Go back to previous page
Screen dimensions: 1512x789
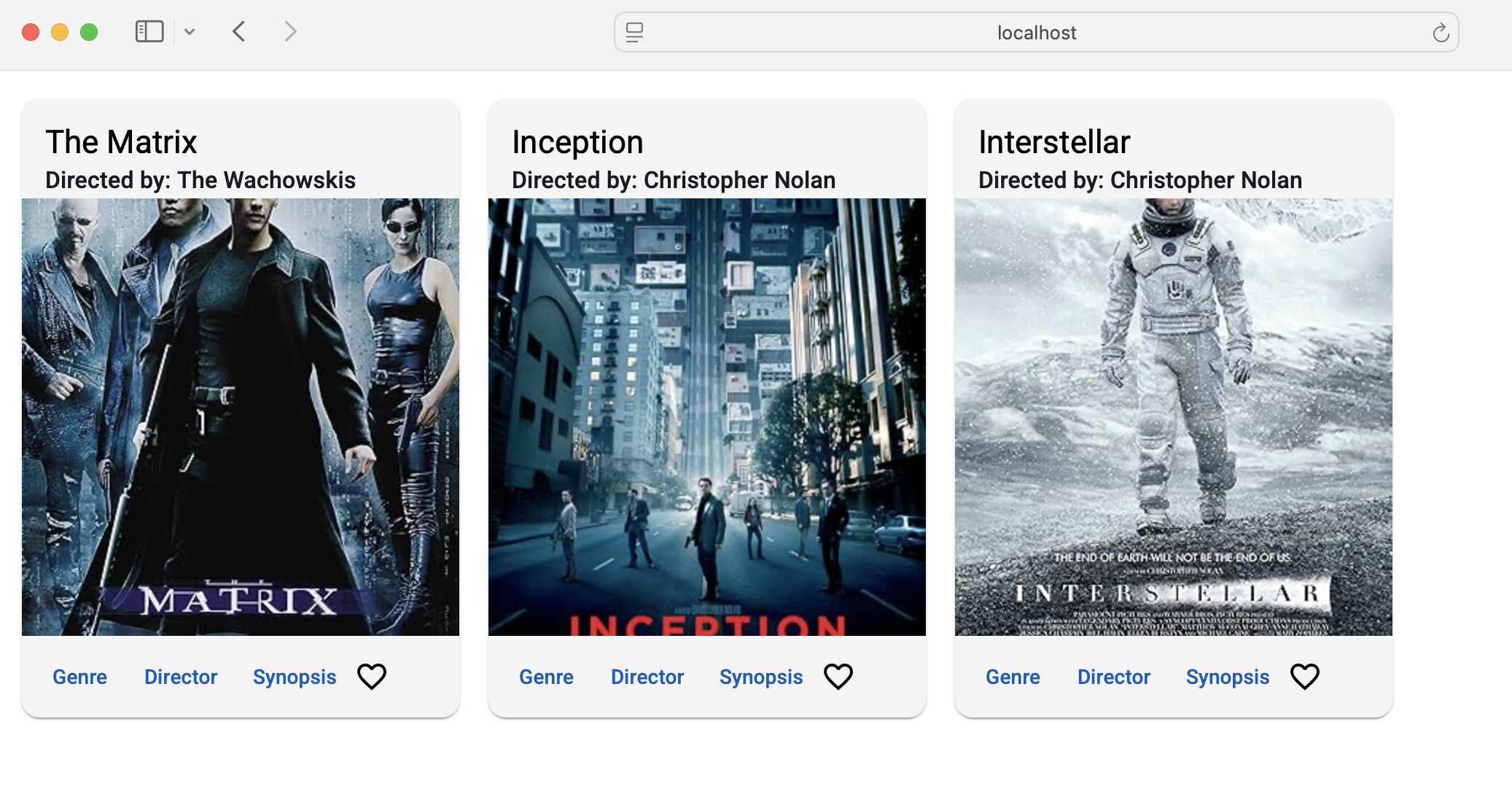tap(239, 31)
